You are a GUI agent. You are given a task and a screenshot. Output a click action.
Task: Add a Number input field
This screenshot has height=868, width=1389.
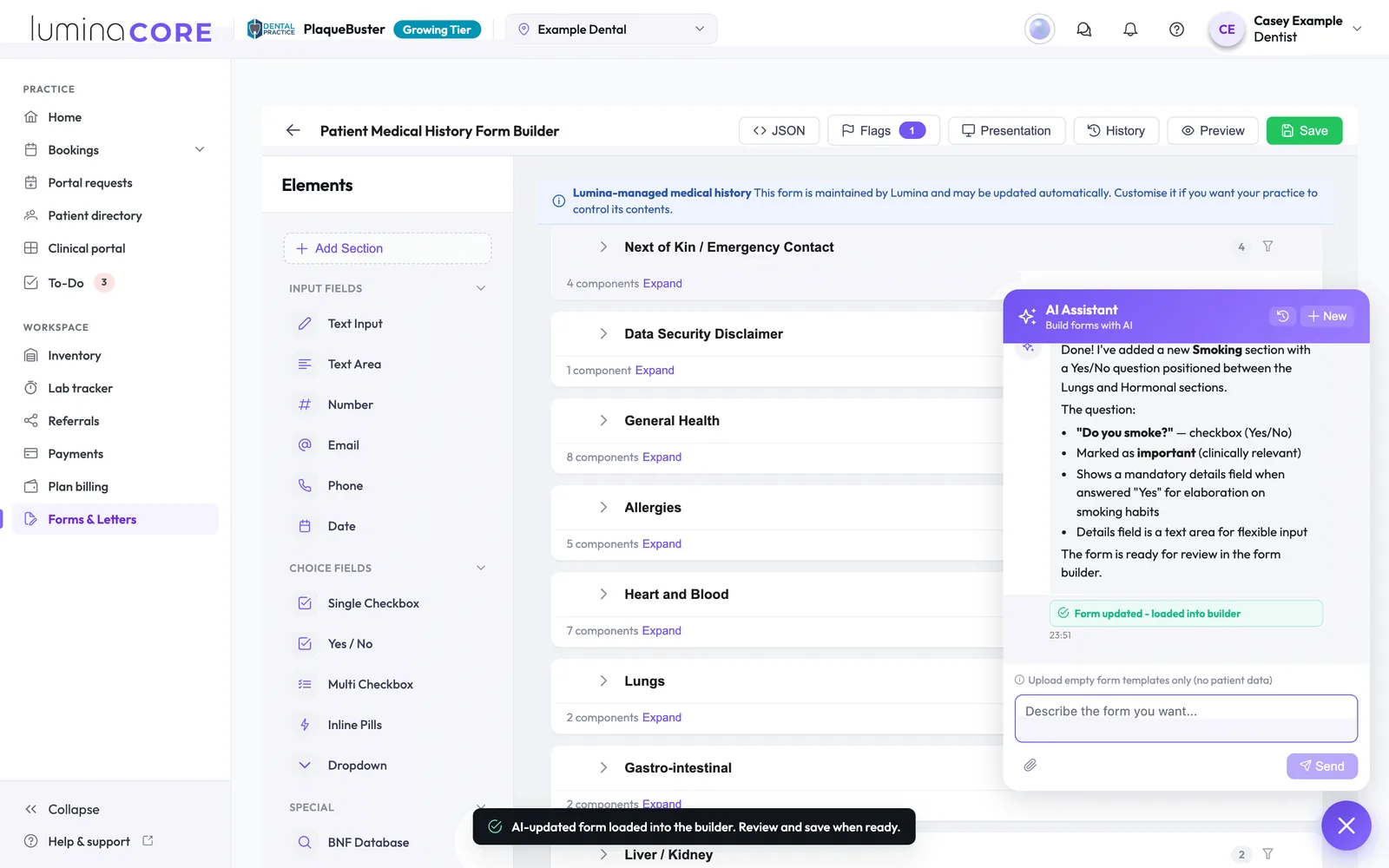[x=388, y=404]
